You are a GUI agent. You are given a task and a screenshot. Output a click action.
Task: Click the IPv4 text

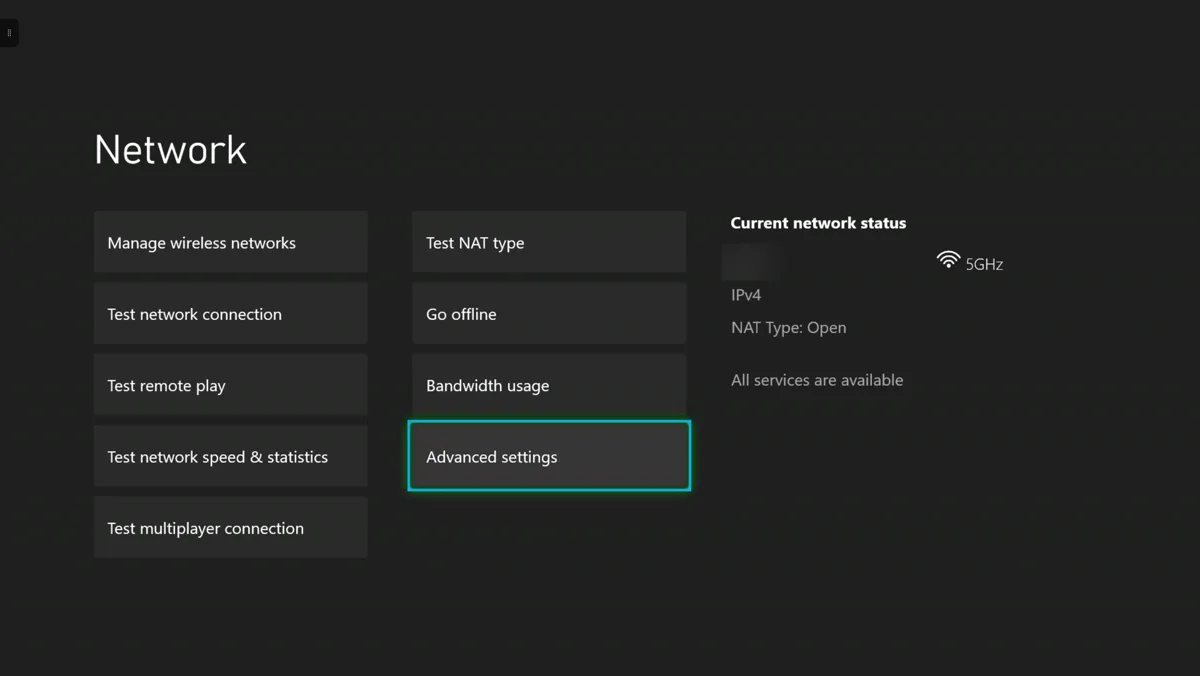[746, 295]
